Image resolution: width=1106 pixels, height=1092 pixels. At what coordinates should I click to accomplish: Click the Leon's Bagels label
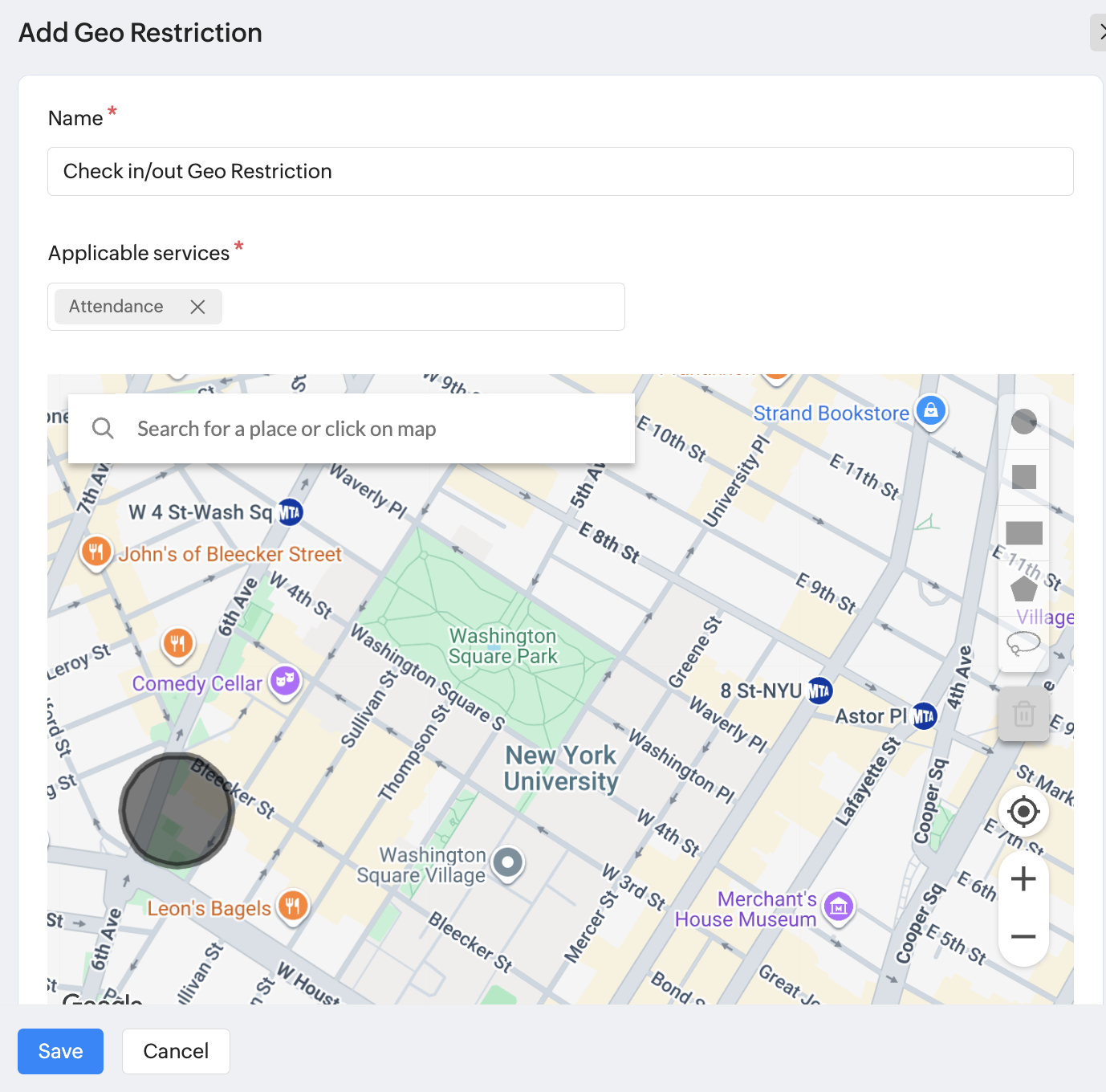coord(209,908)
